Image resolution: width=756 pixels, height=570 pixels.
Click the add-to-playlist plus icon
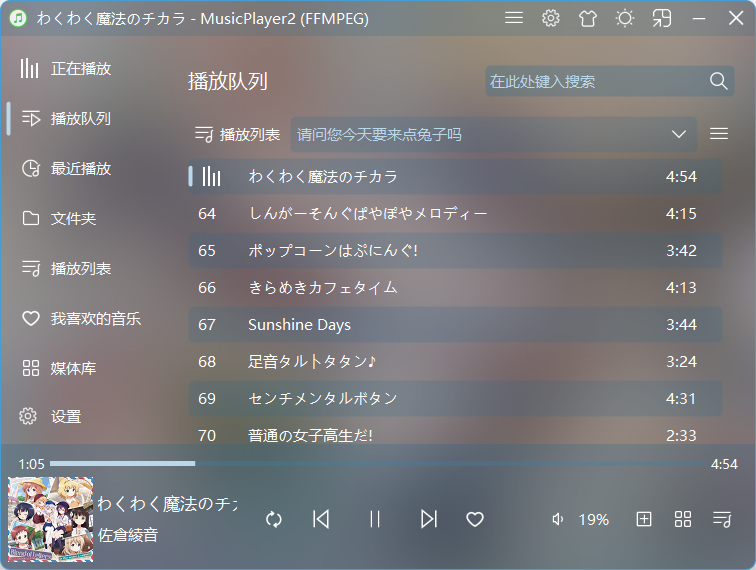point(644,519)
